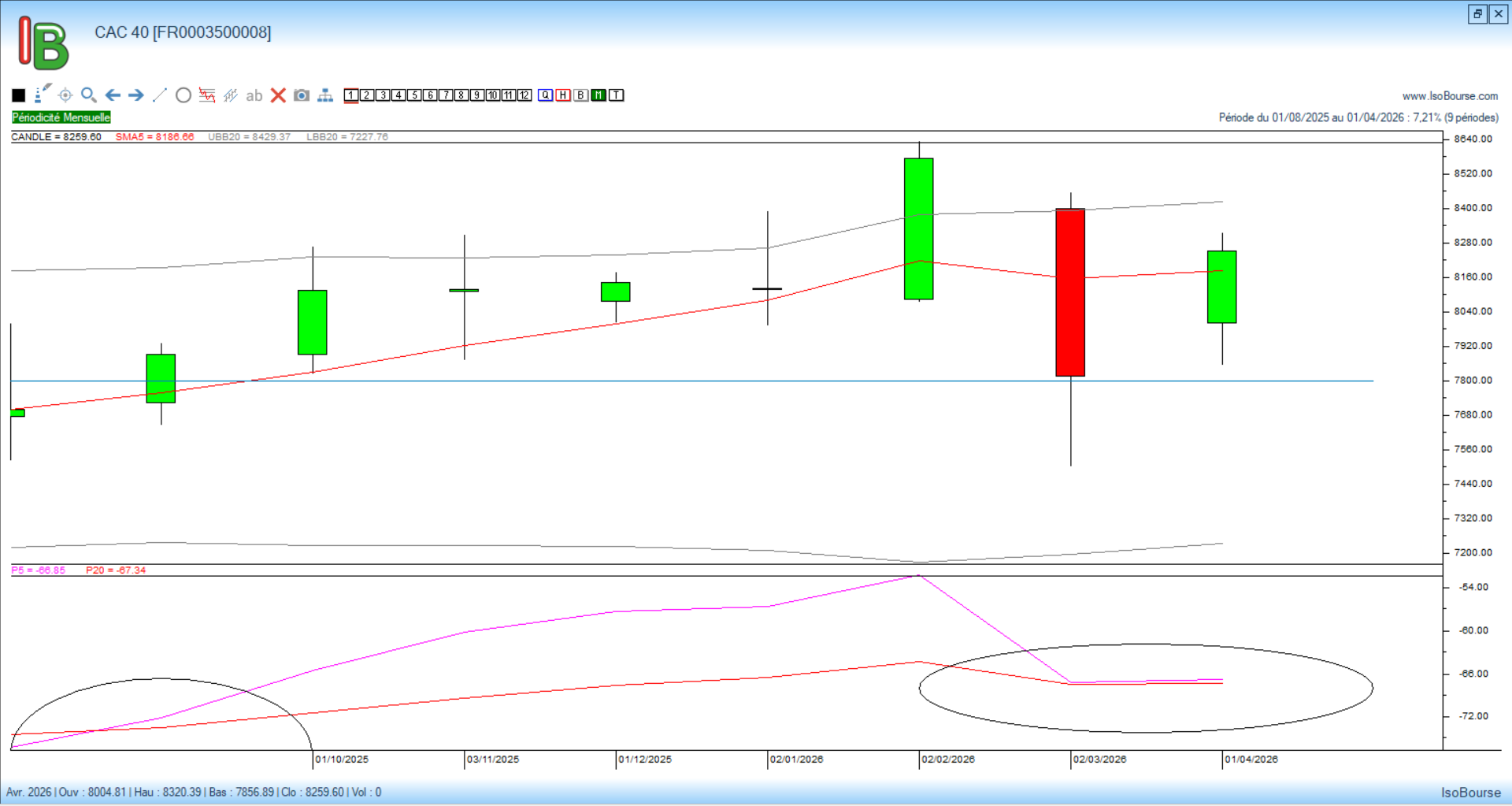Click the magnifier zoom tool

point(88,95)
